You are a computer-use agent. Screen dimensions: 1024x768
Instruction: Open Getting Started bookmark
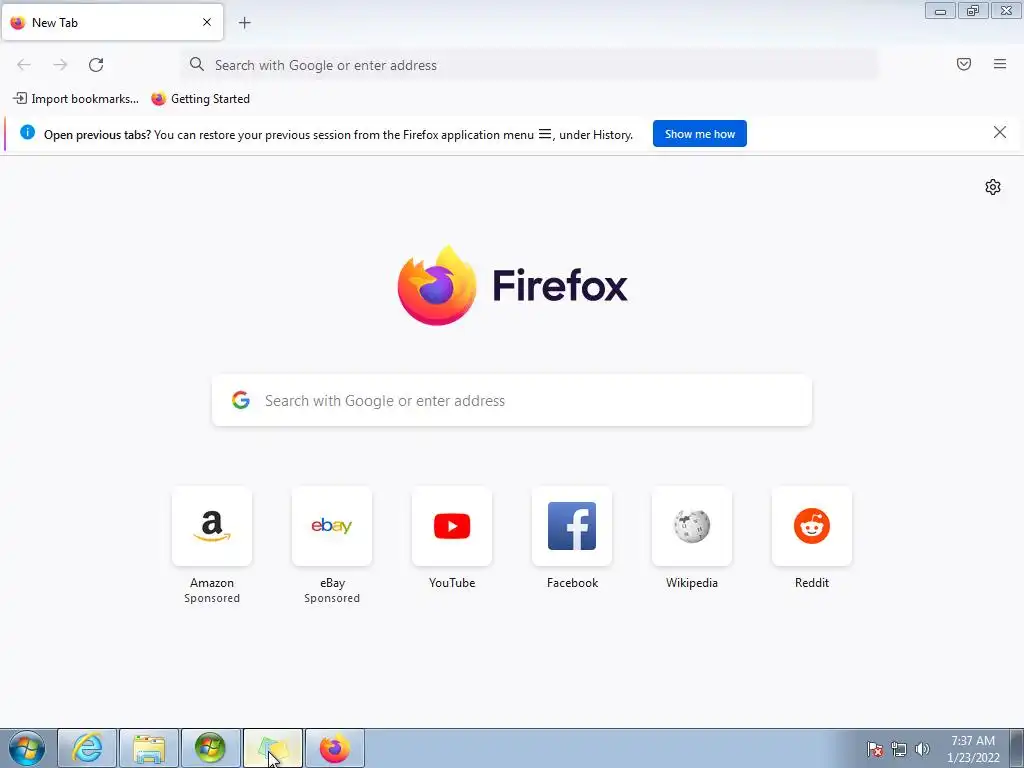[x=200, y=99]
